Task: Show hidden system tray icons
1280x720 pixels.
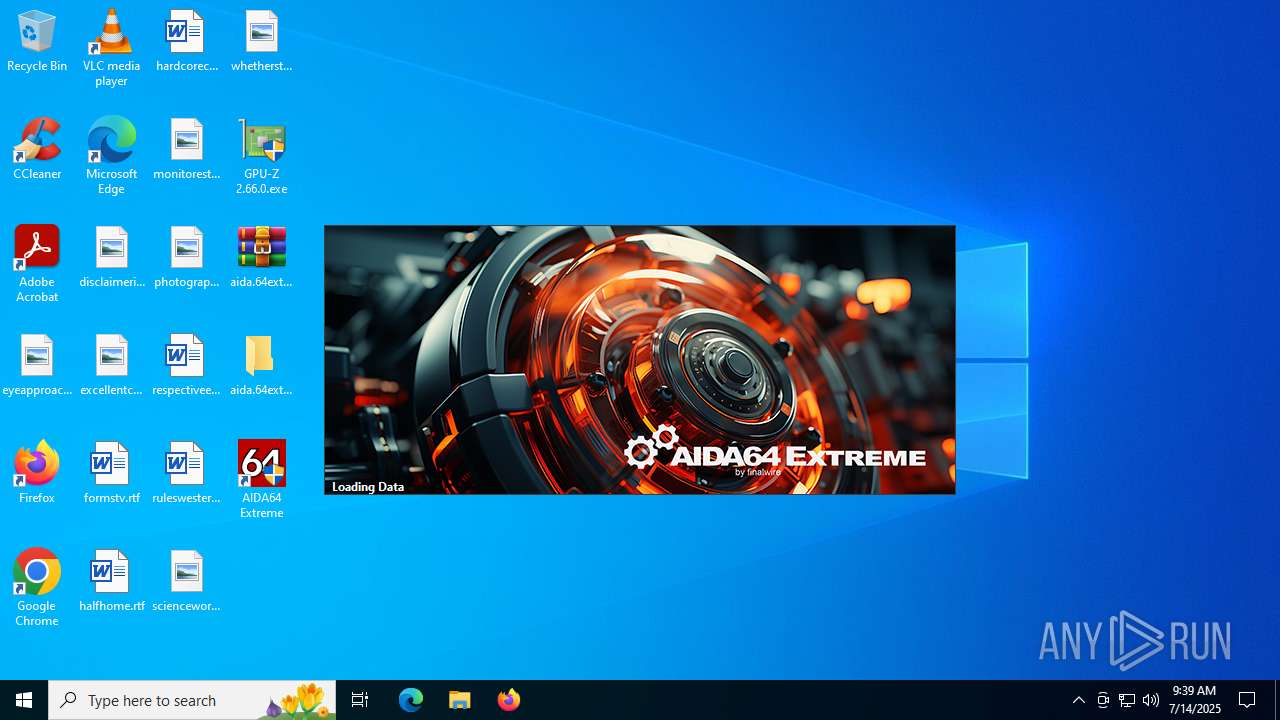Action: pyautogui.click(x=1078, y=700)
